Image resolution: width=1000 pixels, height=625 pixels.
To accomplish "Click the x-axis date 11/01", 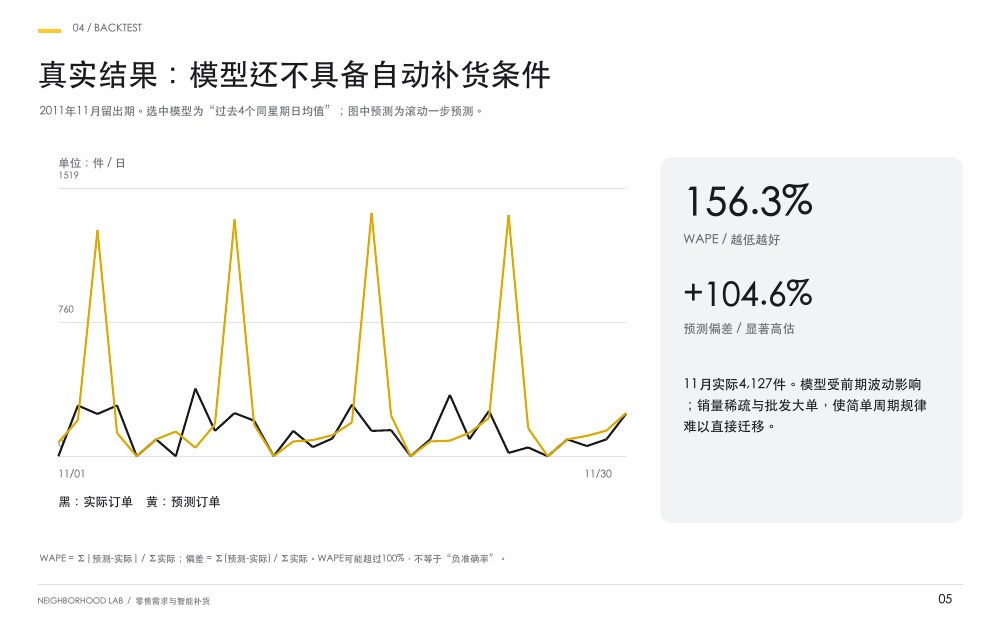I will (71, 474).
